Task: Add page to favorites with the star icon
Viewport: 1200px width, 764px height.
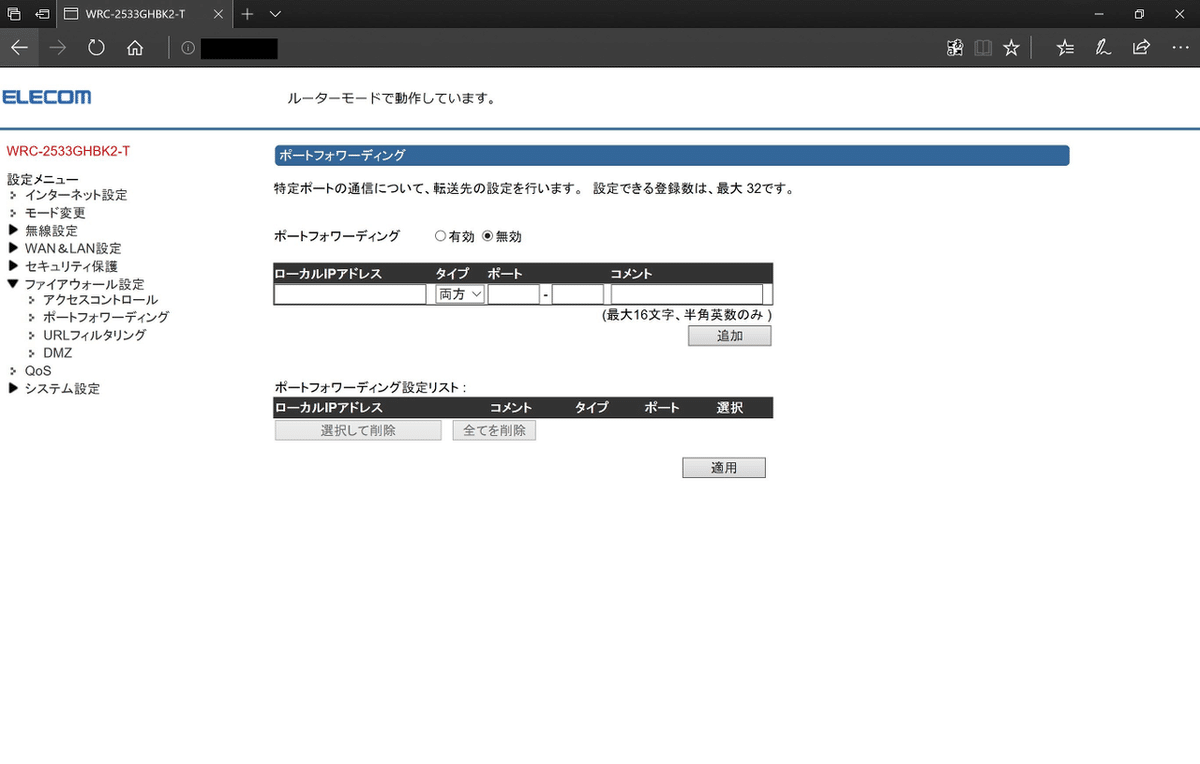Action: [x=1011, y=47]
